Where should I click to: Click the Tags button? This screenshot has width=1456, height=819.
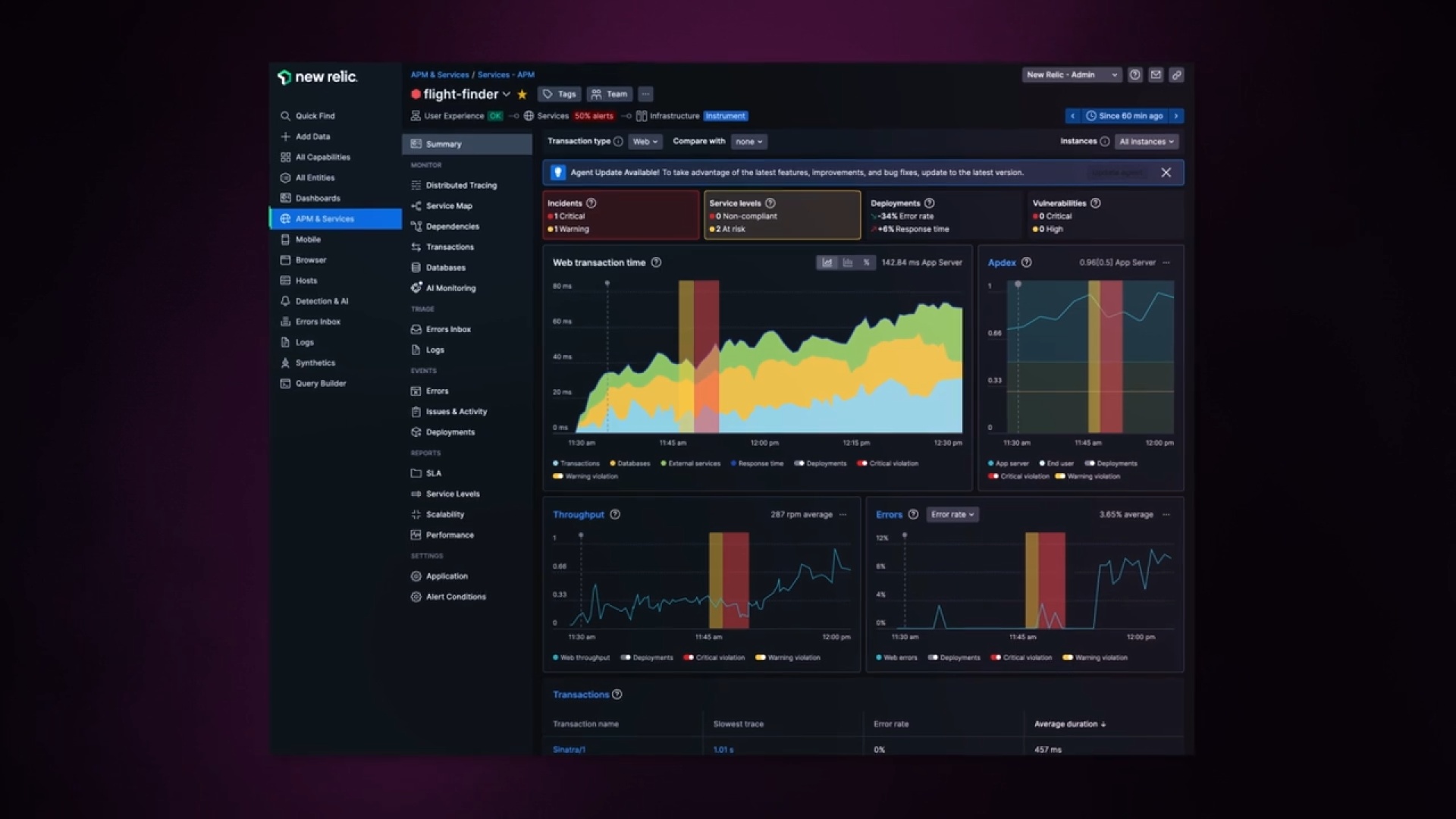(560, 94)
